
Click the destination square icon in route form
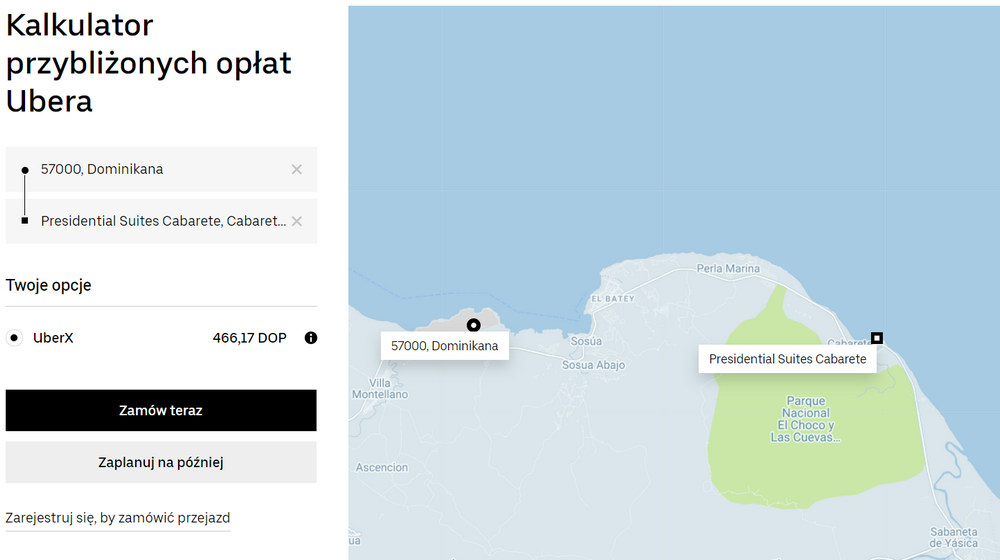click(25, 220)
